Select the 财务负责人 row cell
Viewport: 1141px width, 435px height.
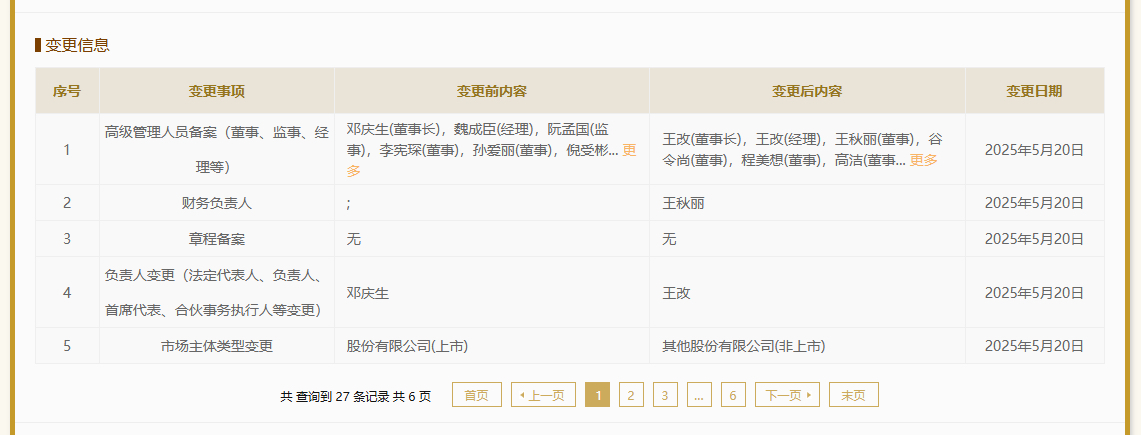(x=217, y=203)
